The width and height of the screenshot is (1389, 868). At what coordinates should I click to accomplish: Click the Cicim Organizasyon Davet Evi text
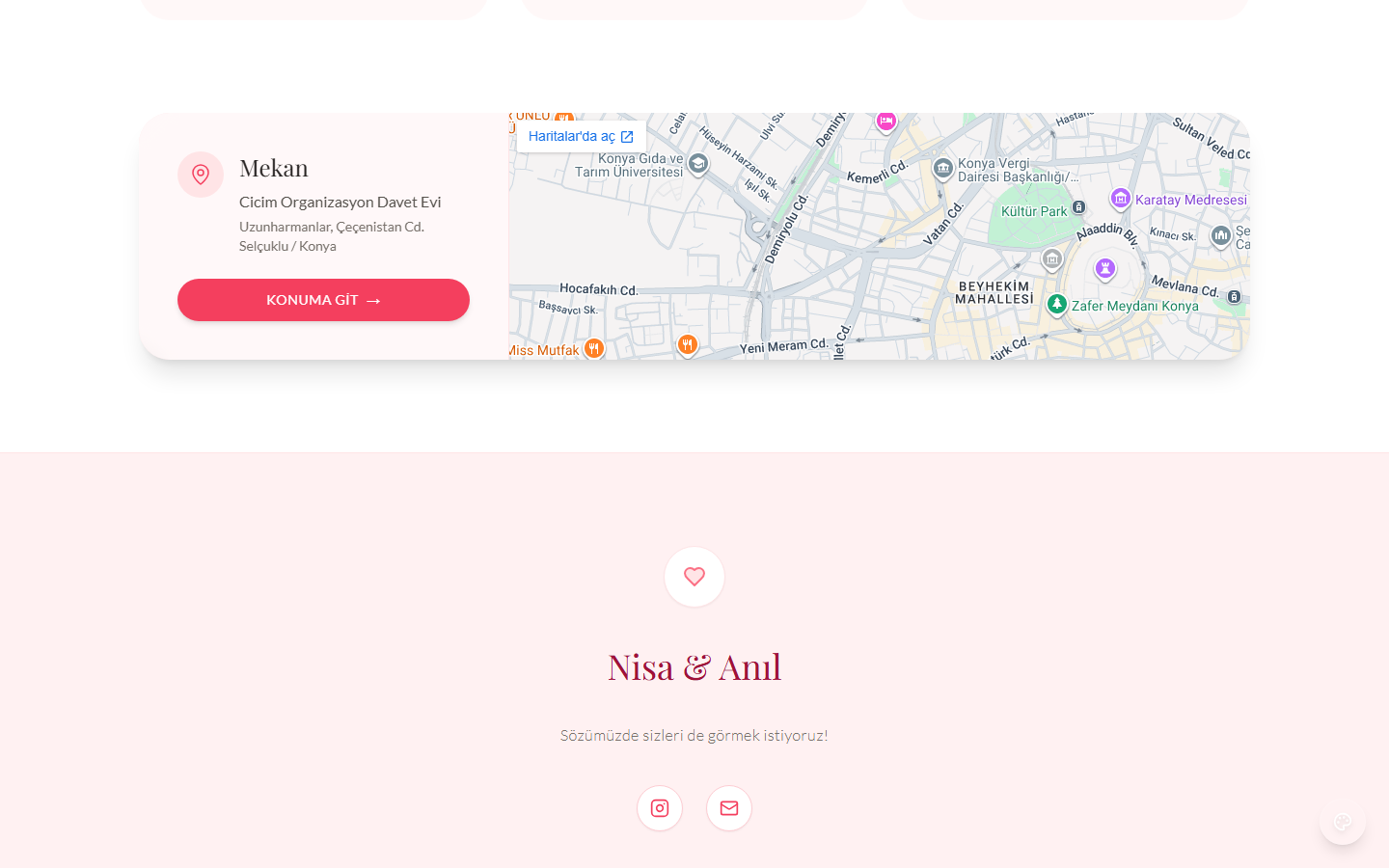point(340,202)
